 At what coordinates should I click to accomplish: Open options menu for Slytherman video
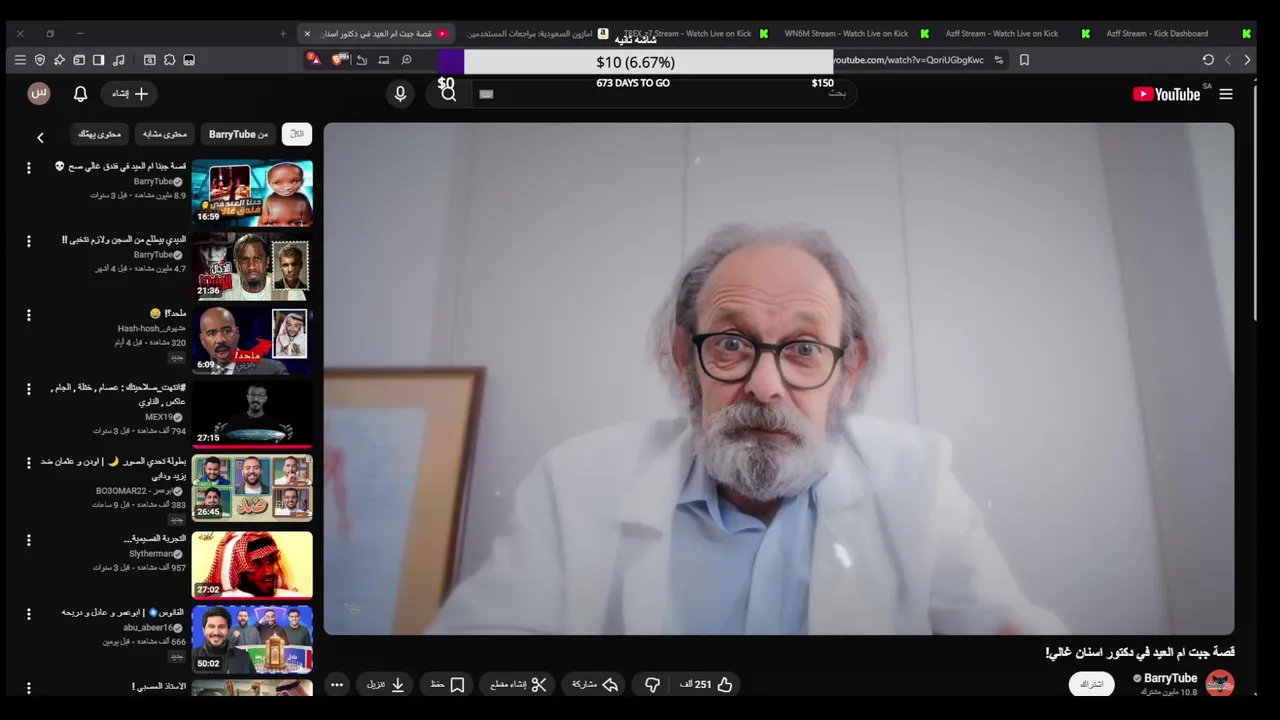pyautogui.click(x=28, y=540)
